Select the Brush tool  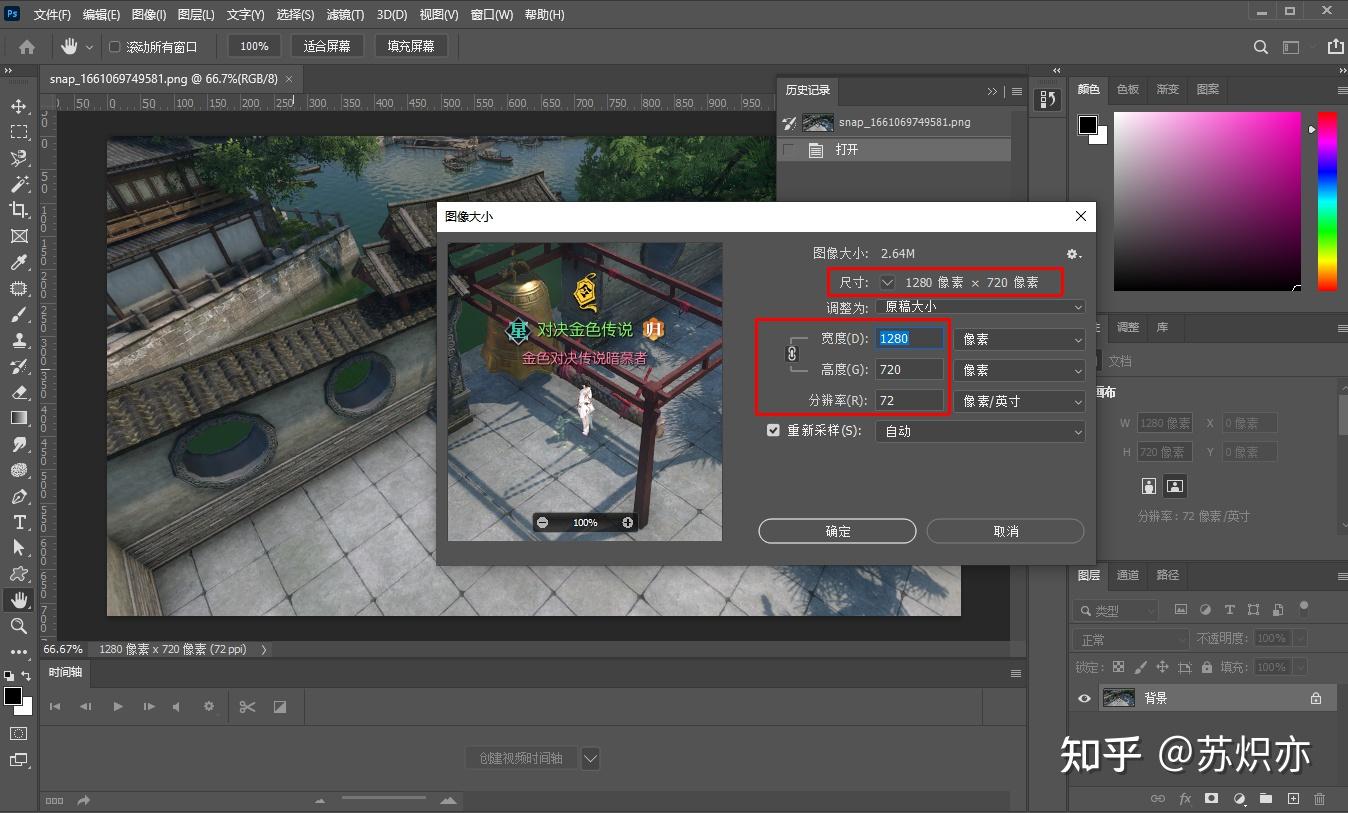(x=19, y=314)
